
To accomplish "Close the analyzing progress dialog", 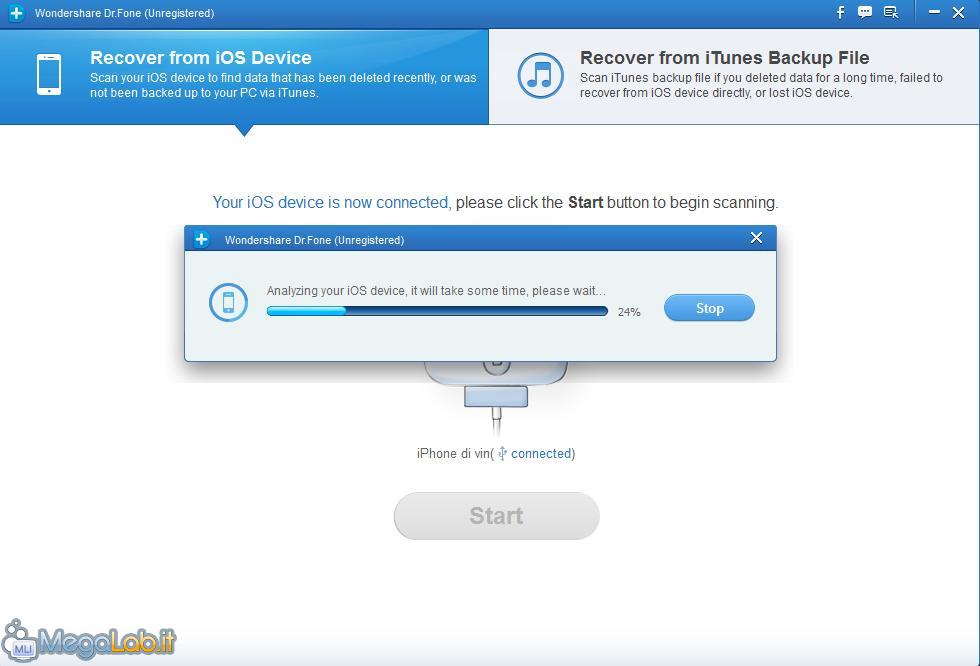I will coord(756,238).
